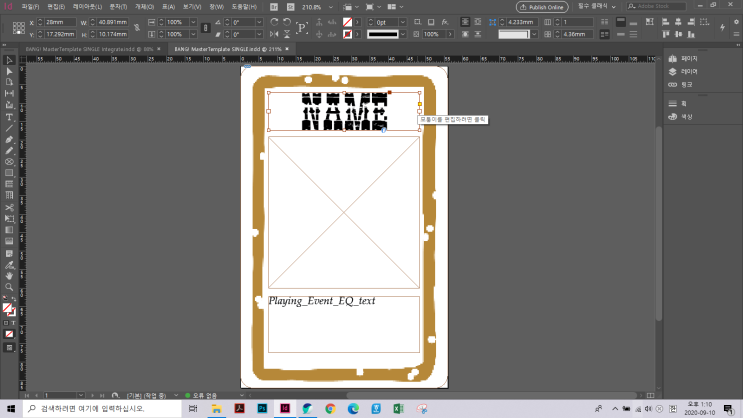Select the Page tool
743x418 pixels.
click(9, 82)
